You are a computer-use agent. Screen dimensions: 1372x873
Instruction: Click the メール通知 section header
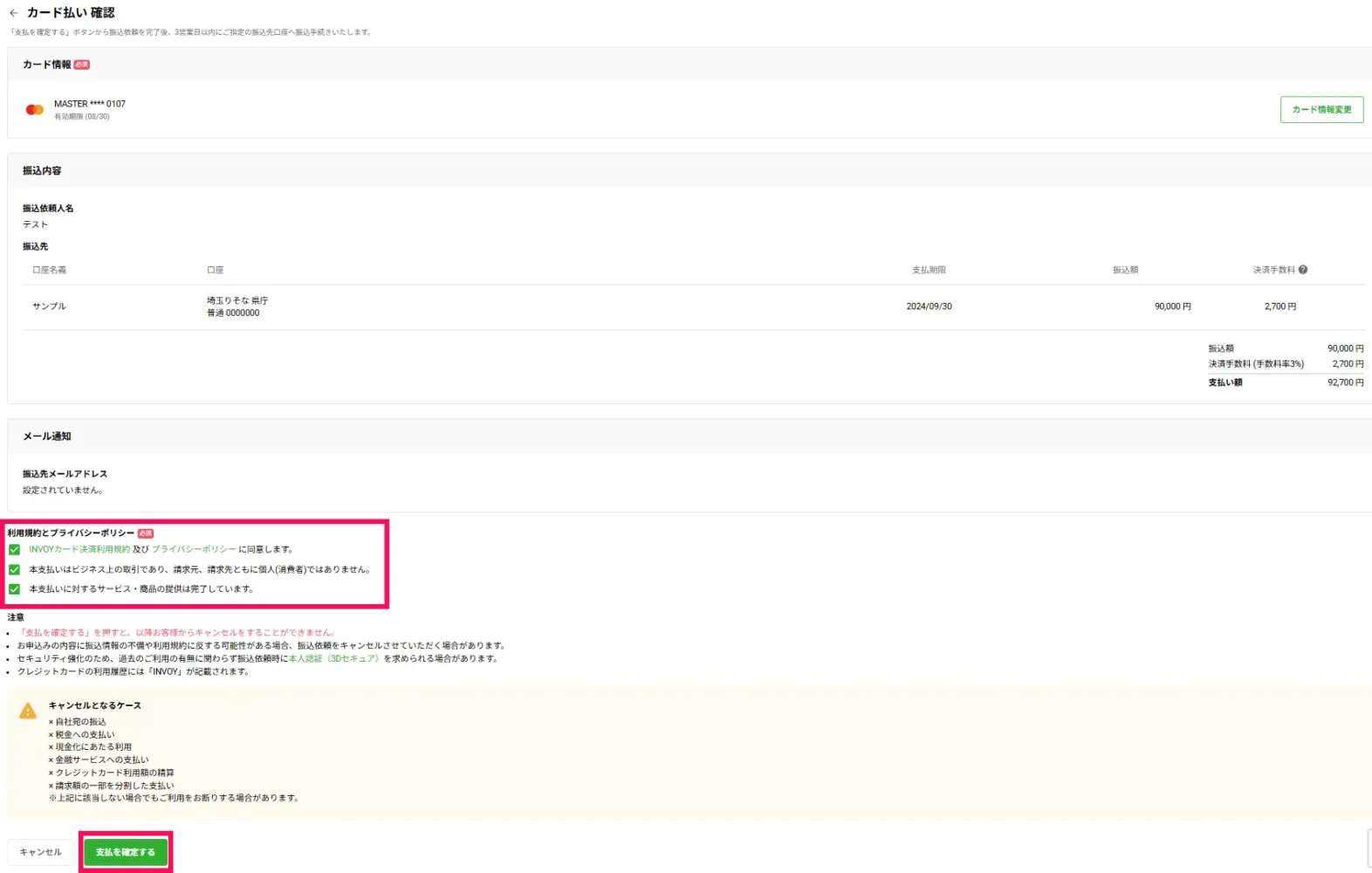[x=47, y=436]
